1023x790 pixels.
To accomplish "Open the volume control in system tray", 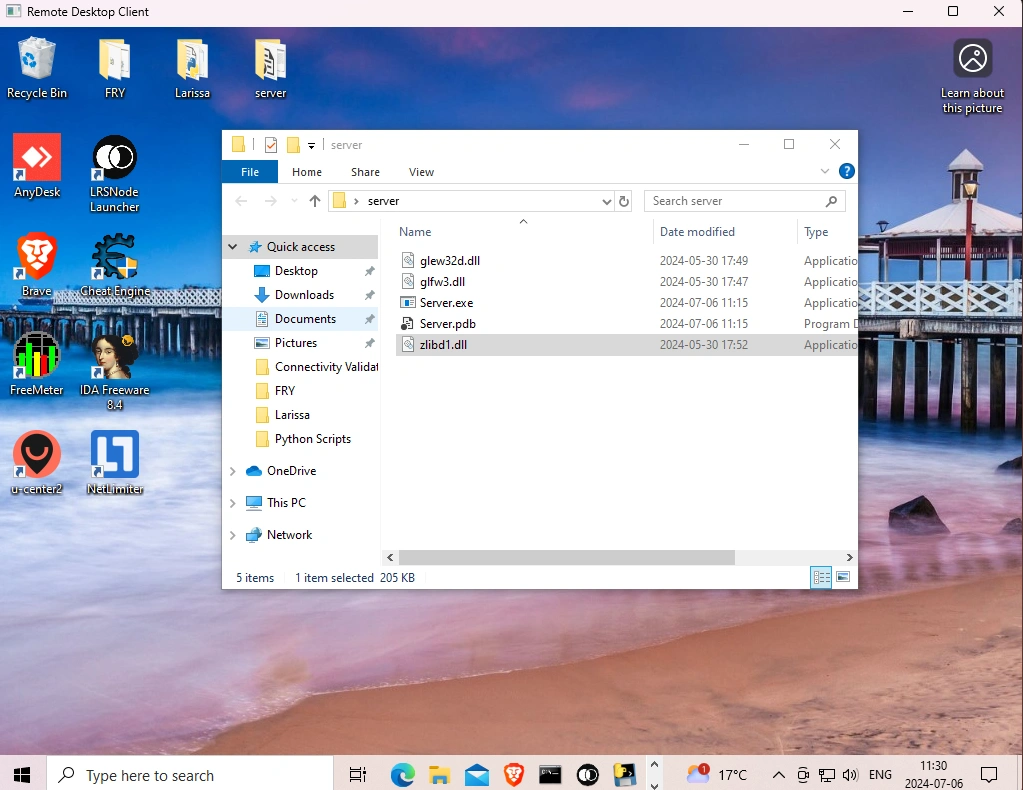I will 850,775.
